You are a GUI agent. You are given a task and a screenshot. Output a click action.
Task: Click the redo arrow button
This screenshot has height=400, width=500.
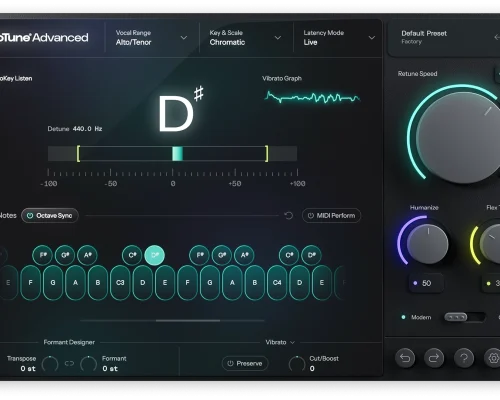coord(434,358)
